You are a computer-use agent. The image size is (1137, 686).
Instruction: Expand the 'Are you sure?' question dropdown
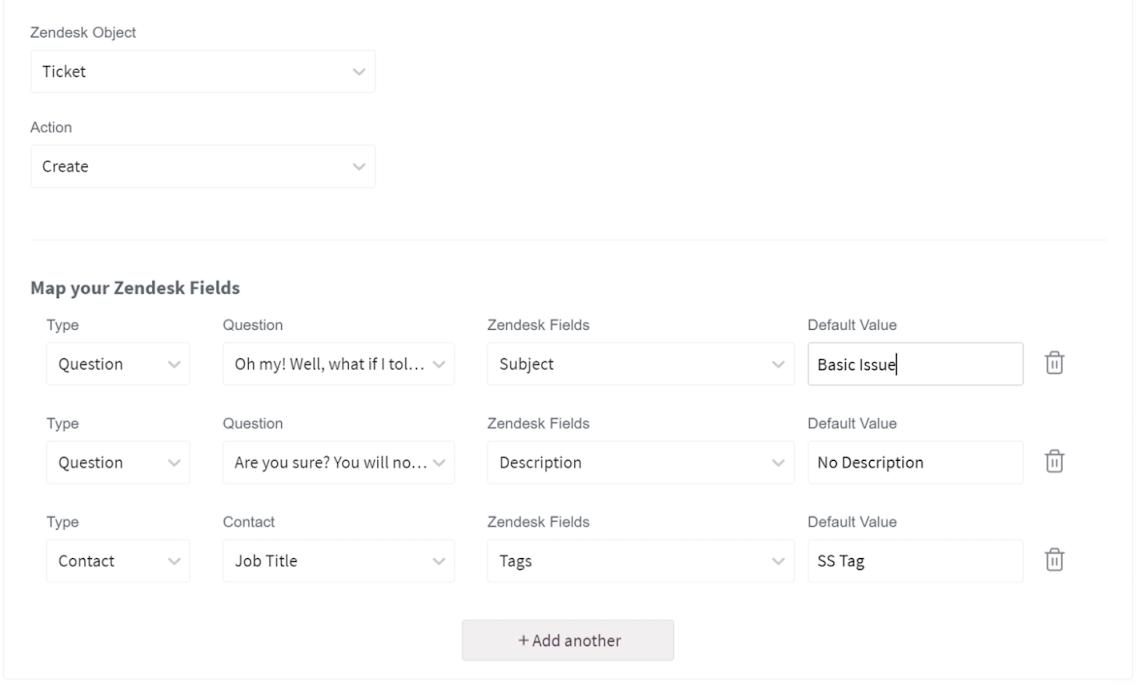[338, 463]
